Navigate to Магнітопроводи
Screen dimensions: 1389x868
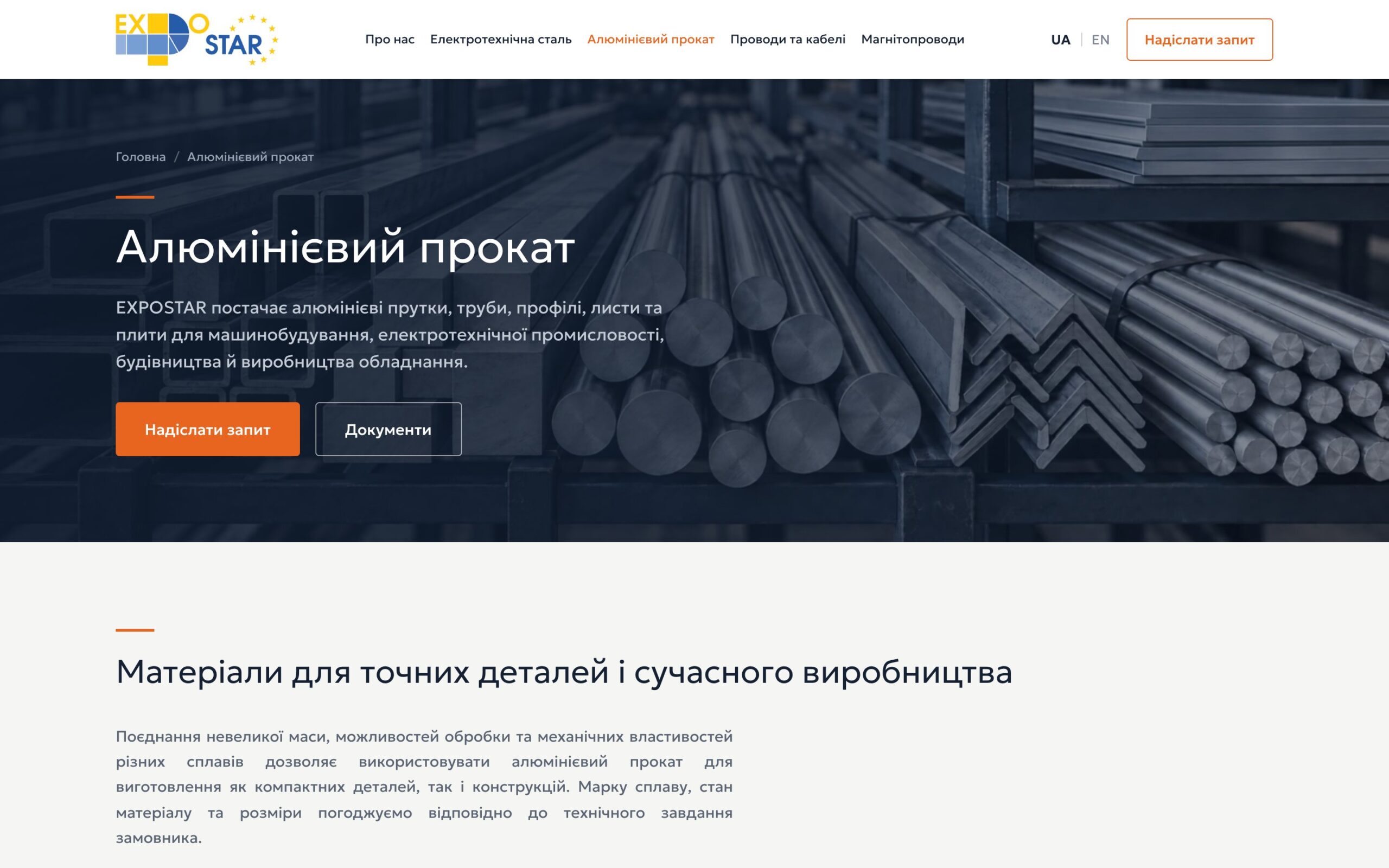(913, 40)
